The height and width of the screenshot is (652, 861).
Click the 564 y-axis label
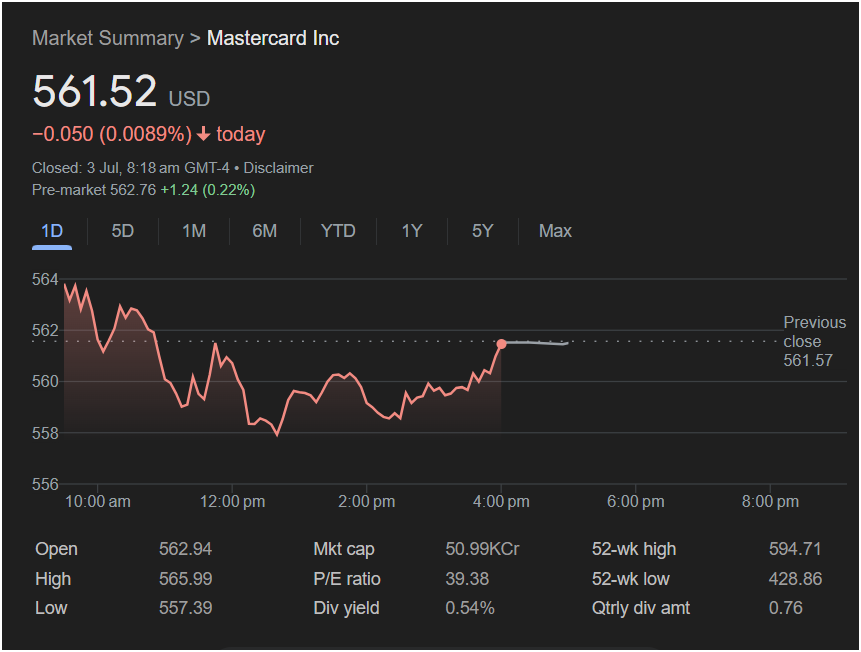pos(45,280)
